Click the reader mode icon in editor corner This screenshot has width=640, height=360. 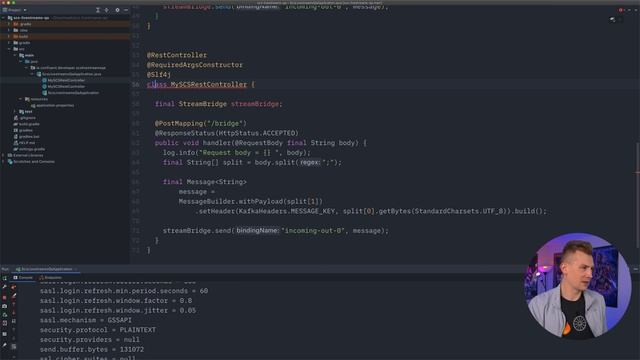point(613,19)
